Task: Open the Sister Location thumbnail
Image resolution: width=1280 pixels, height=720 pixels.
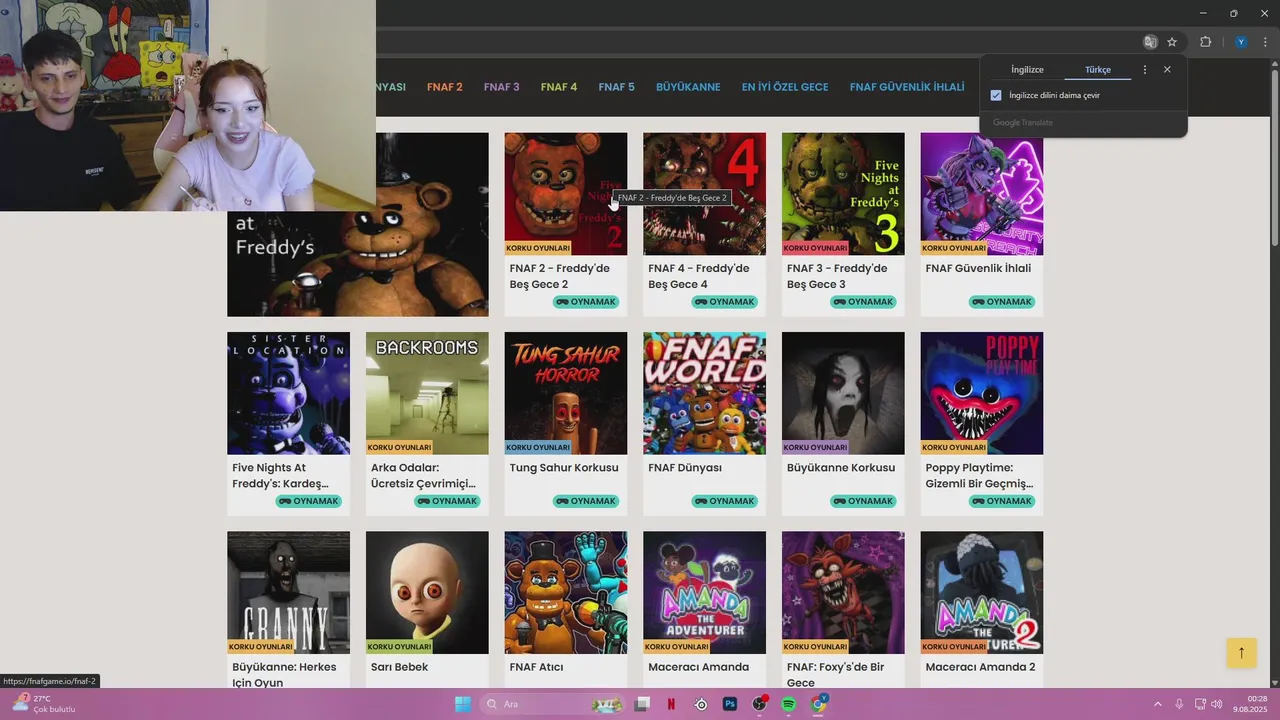Action: 288,393
